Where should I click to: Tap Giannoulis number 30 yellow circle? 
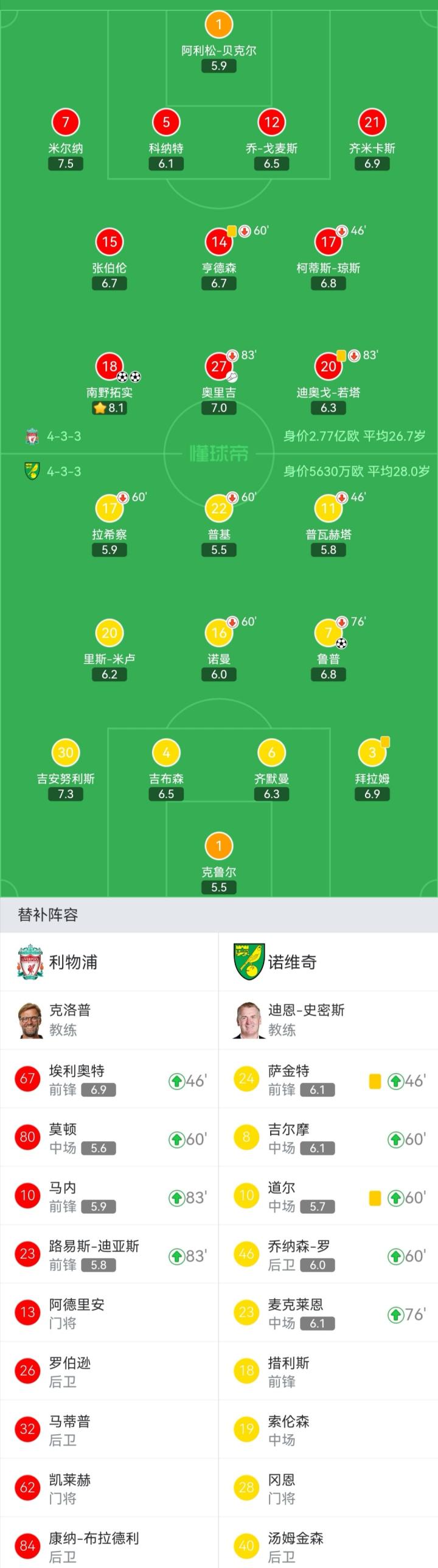point(66,753)
